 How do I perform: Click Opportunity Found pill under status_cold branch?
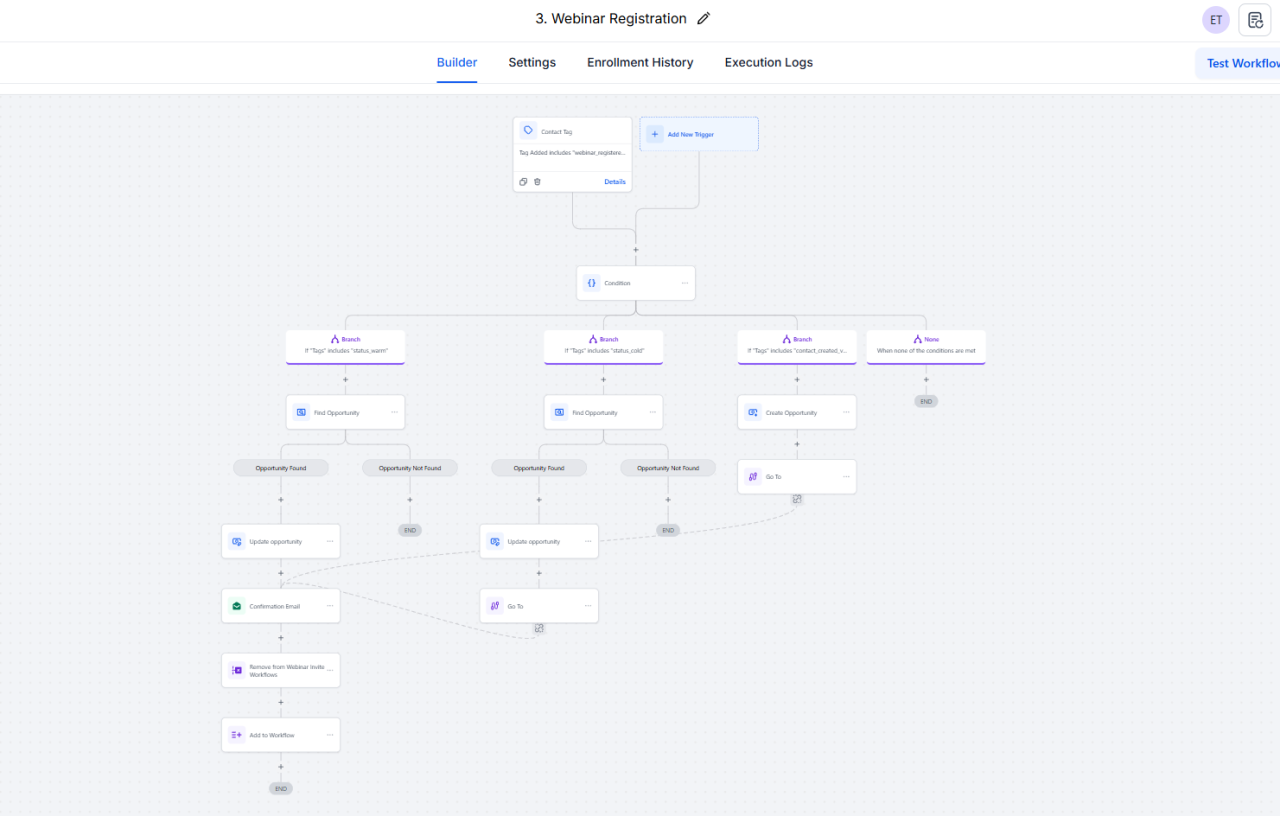539,468
